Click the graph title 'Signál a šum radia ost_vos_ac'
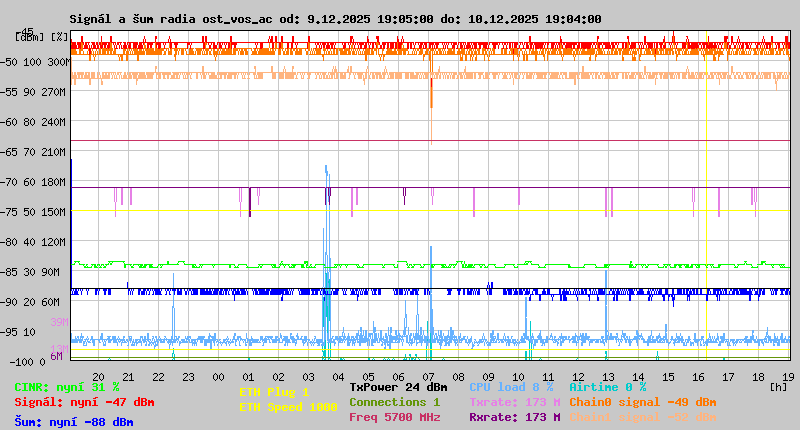Image resolution: width=800 pixels, height=430 pixels. coord(171,19)
